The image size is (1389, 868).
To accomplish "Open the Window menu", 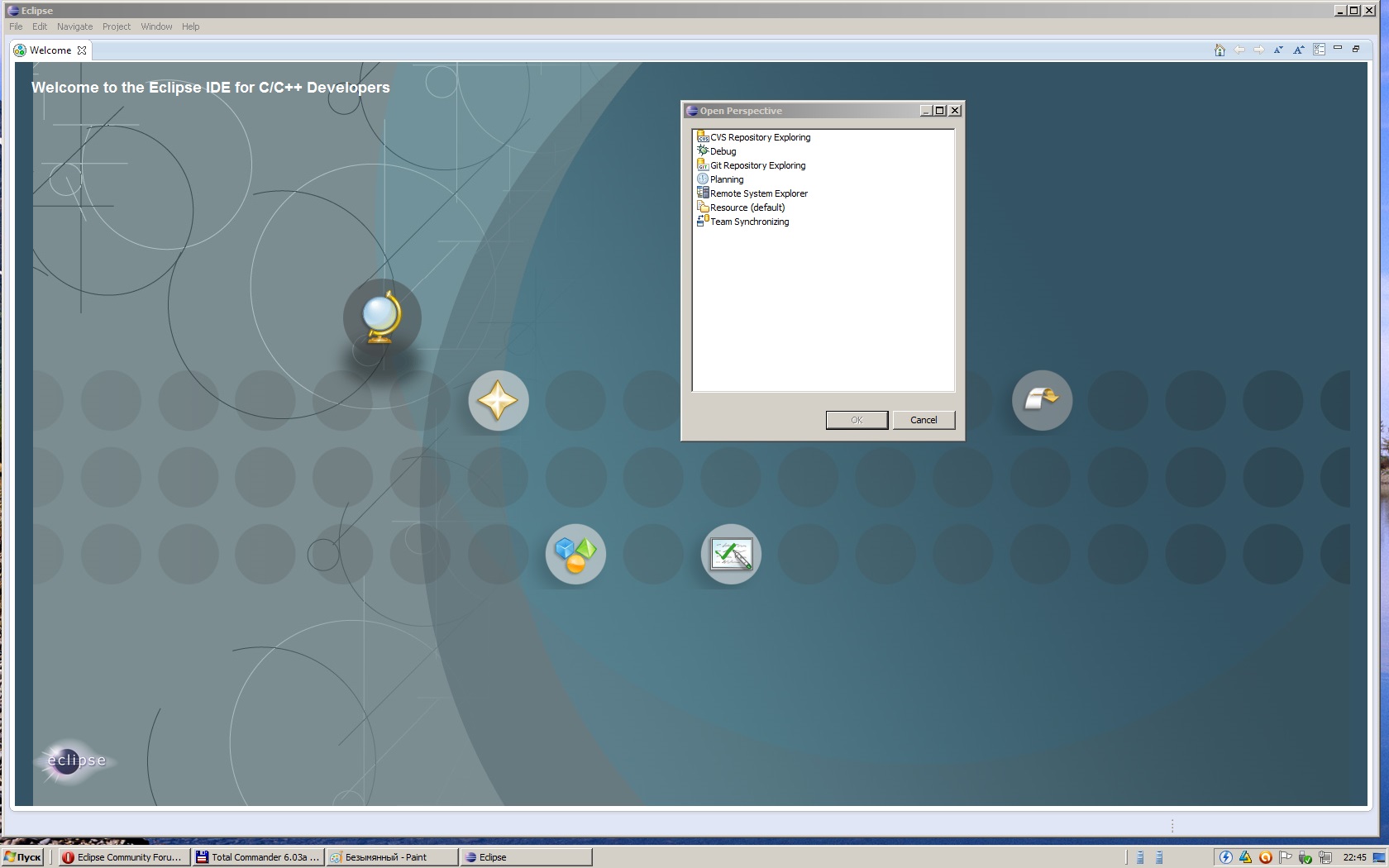I will pyautogui.click(x=156, y=26).
